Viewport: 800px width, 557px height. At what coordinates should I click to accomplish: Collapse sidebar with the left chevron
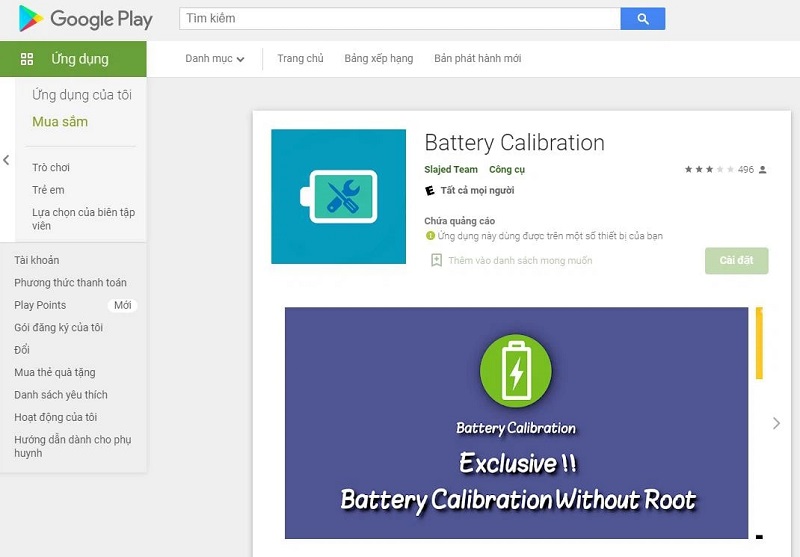[6, 160]
